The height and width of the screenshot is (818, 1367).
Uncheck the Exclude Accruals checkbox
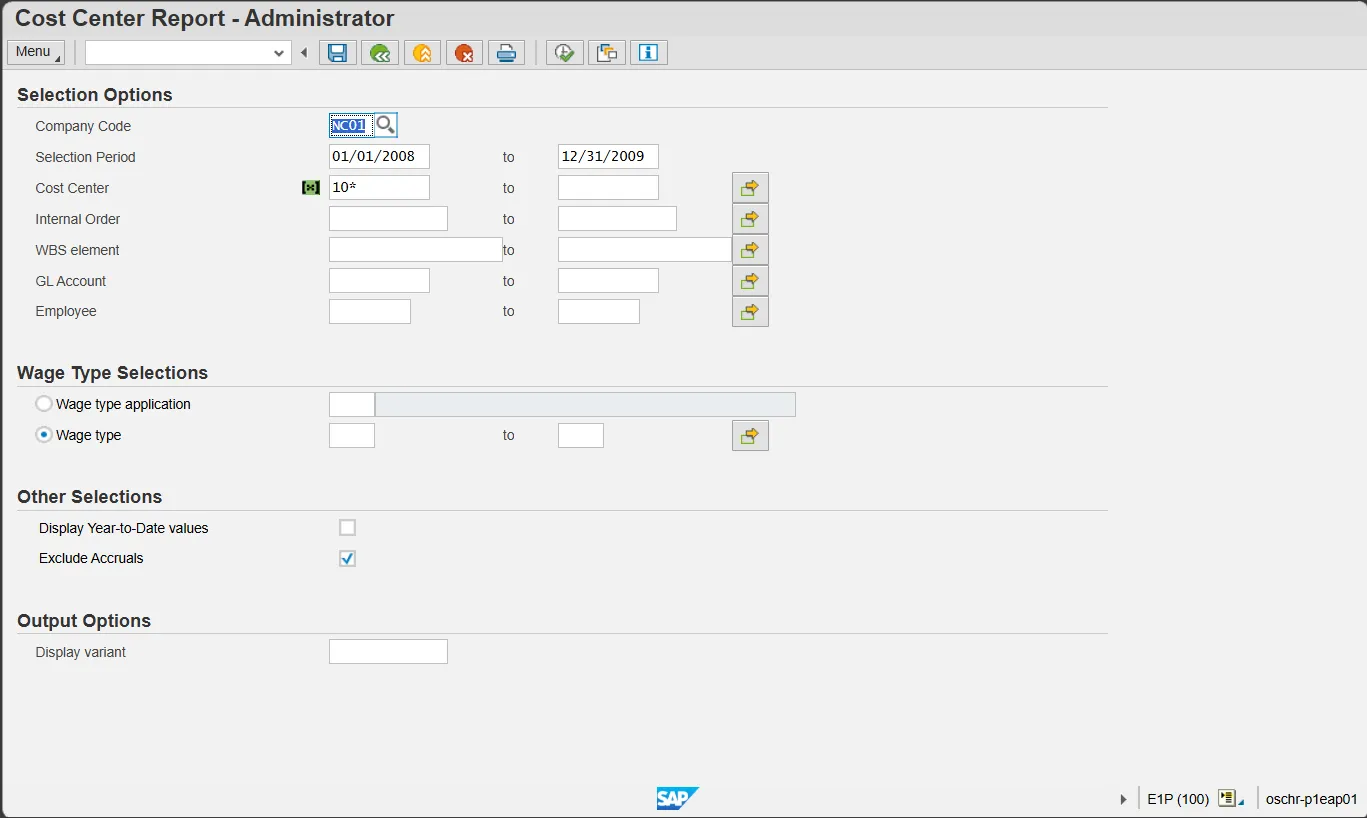pyautogui.click(x=347, y=559)
